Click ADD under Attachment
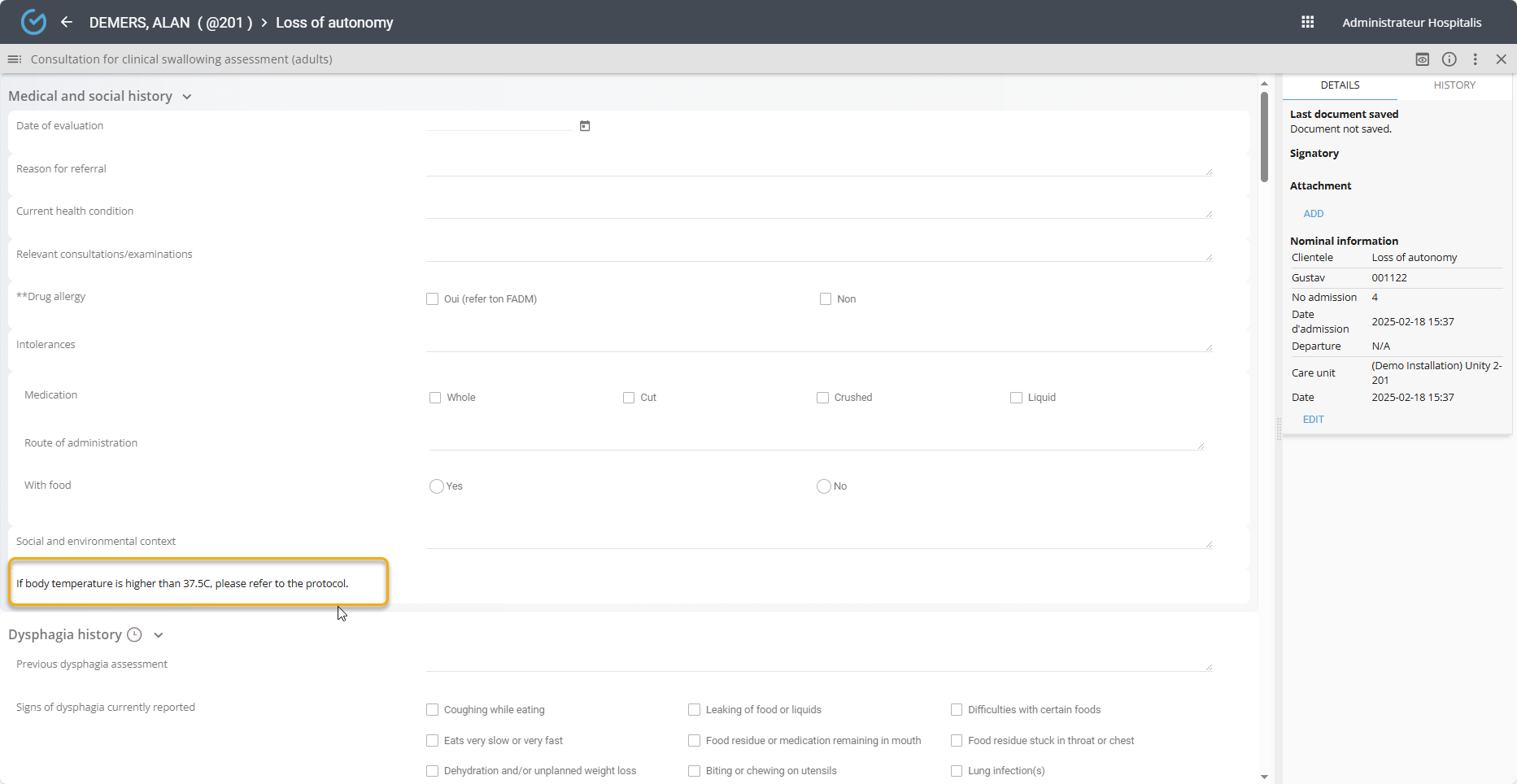This screenshot has width=1517, height=784. pyautogui.click(x=1313, y=214)
